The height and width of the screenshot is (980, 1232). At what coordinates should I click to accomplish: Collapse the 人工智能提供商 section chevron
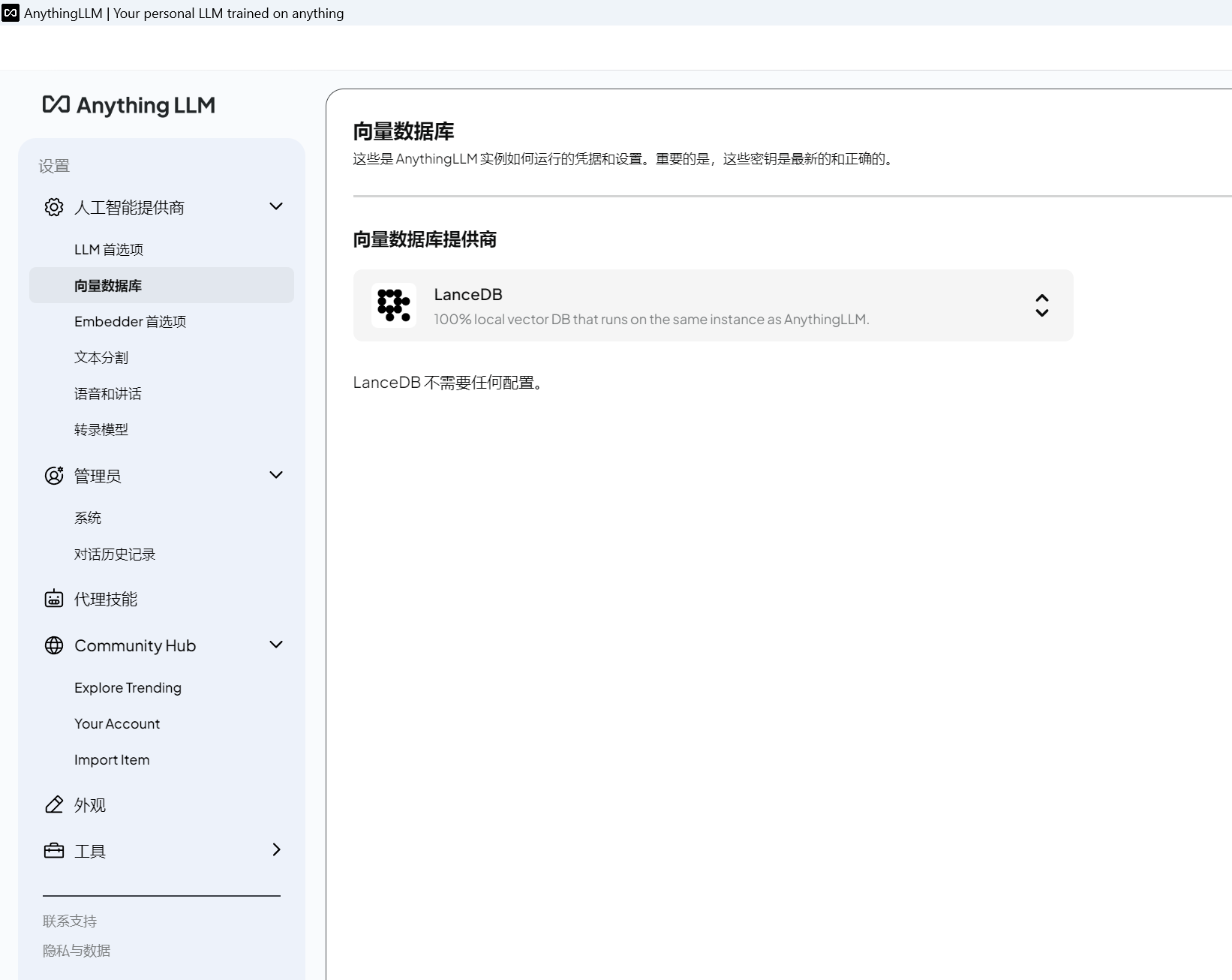pos(276,206)
